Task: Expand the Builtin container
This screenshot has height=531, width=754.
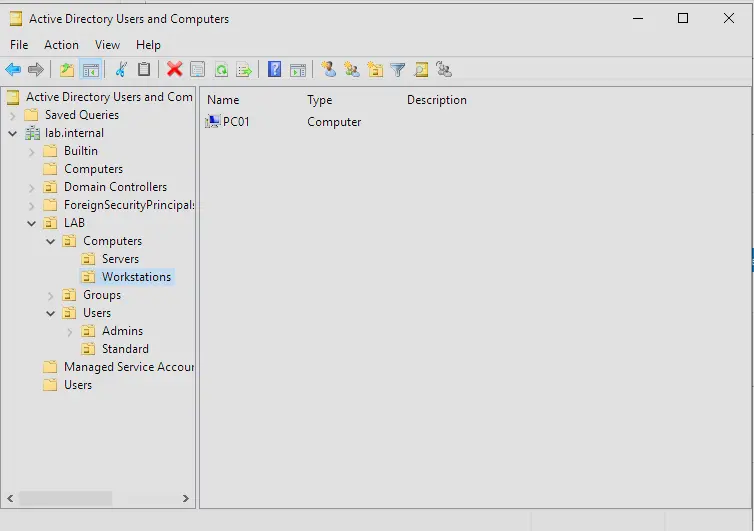Action: point(32,152)
